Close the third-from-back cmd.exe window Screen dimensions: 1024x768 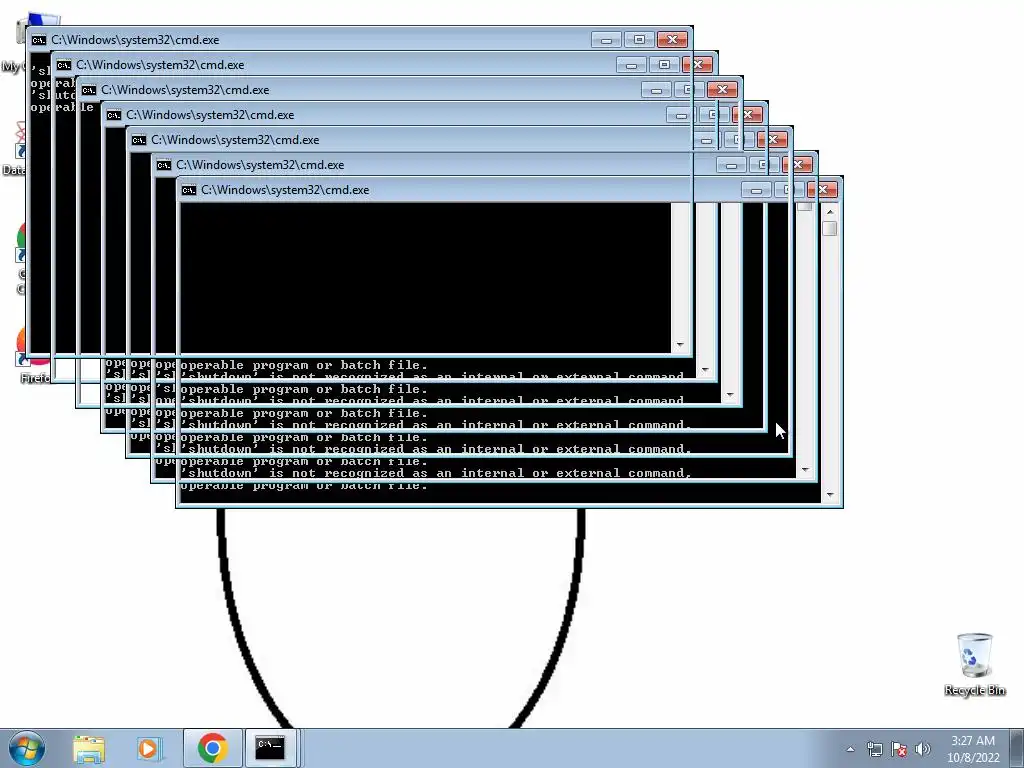tap(722, 90)
